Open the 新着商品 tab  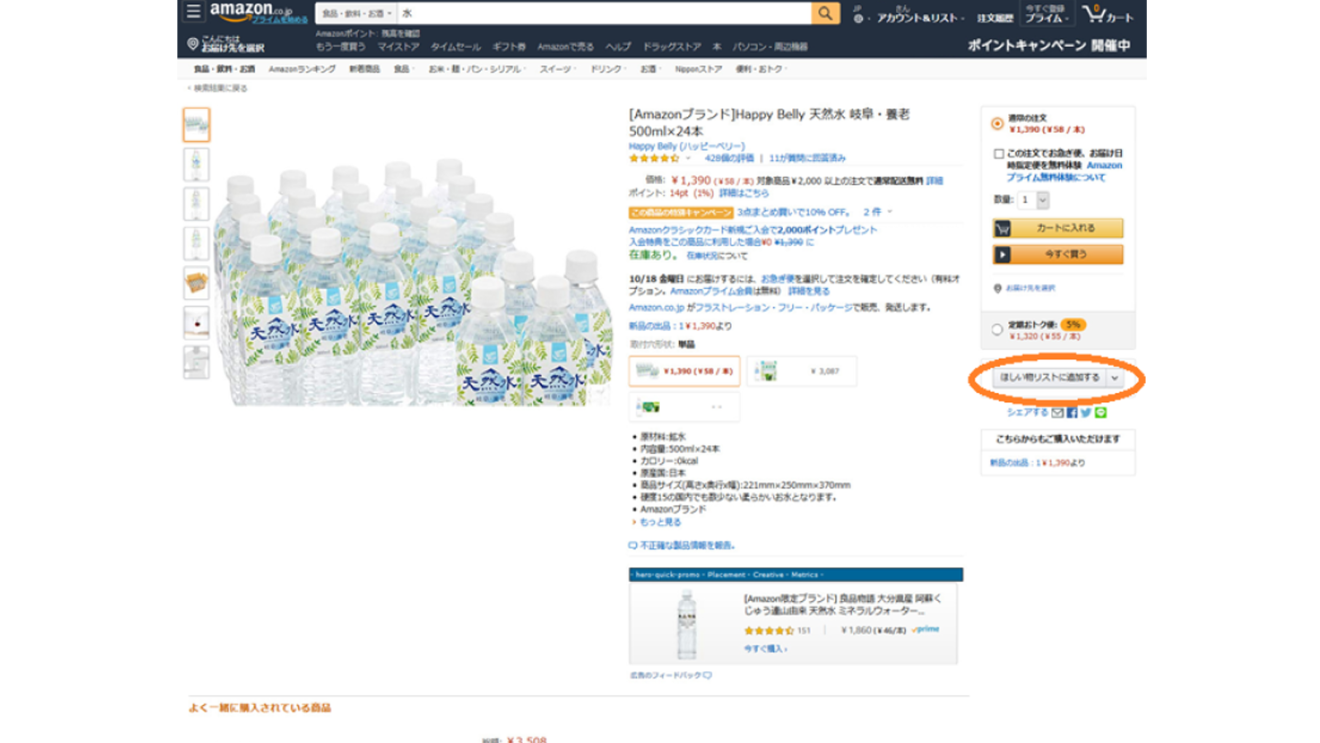364,69
